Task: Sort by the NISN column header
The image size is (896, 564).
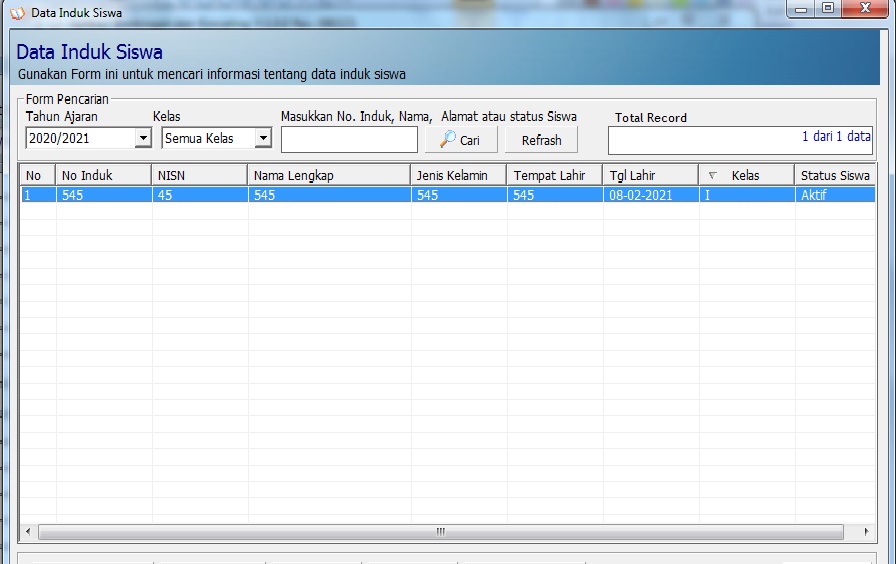Action: click(199, 175)
